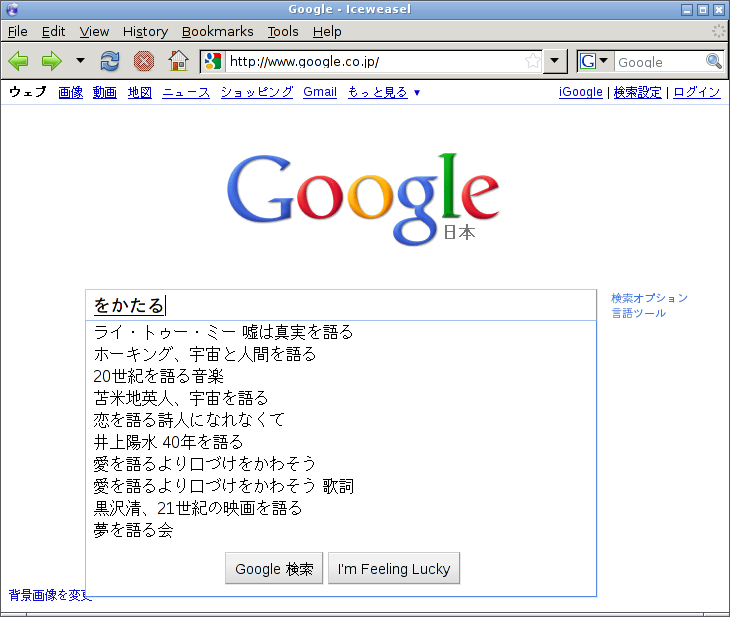Click the address bar URL field

[x=374, y=61]
